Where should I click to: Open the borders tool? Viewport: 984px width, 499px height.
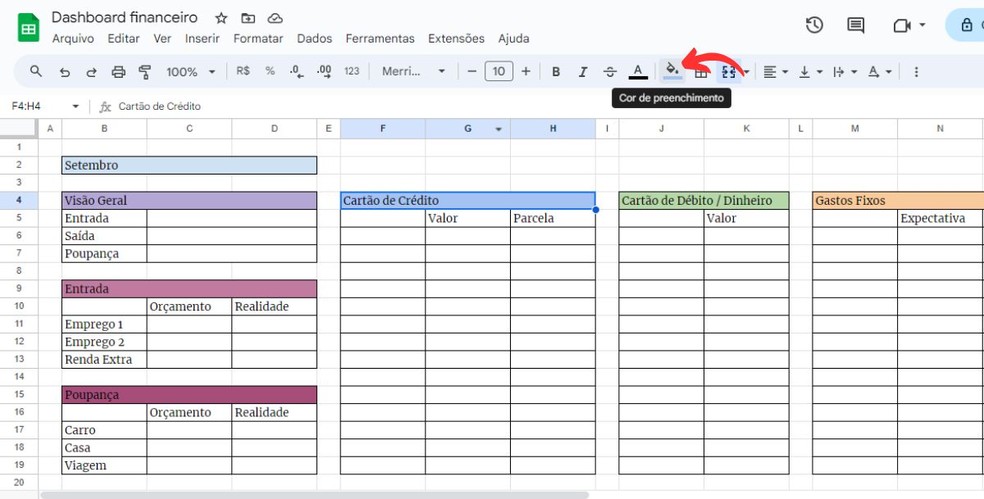[701, 73]
